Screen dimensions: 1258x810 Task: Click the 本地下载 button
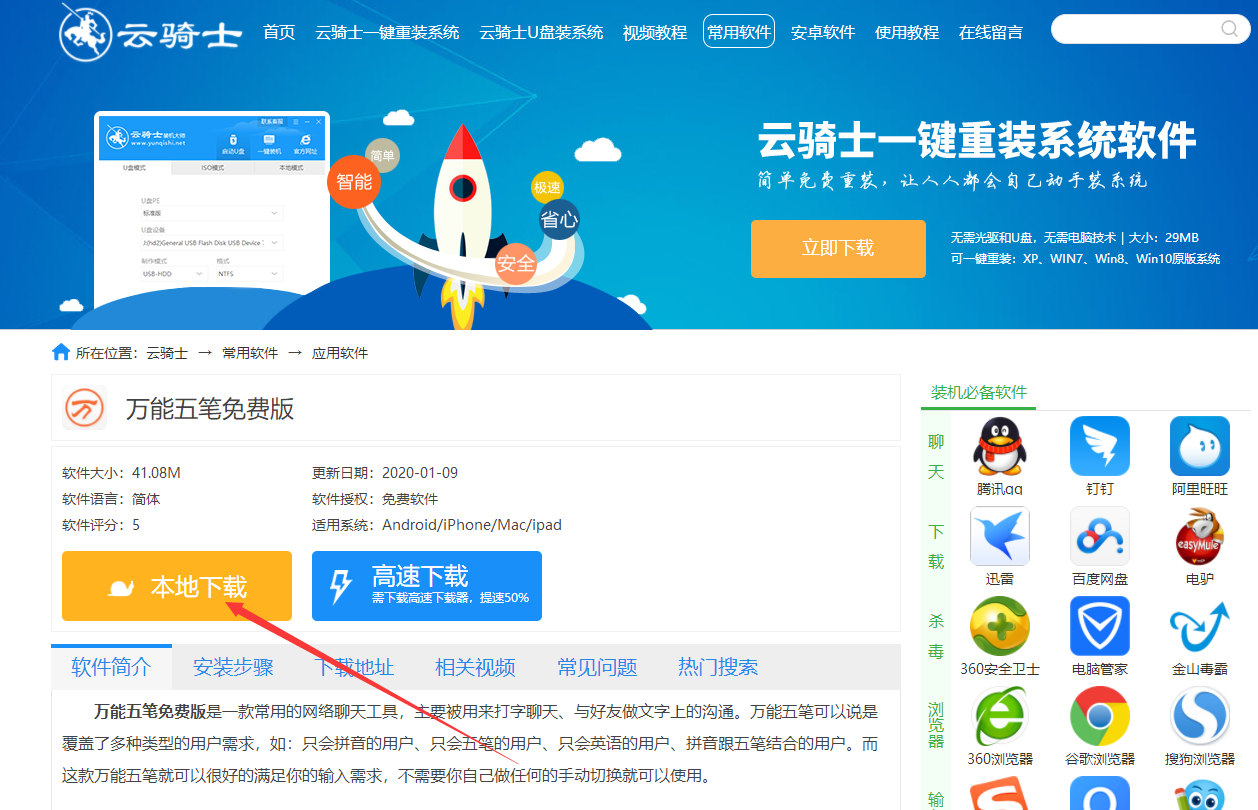tap(177, 586)
